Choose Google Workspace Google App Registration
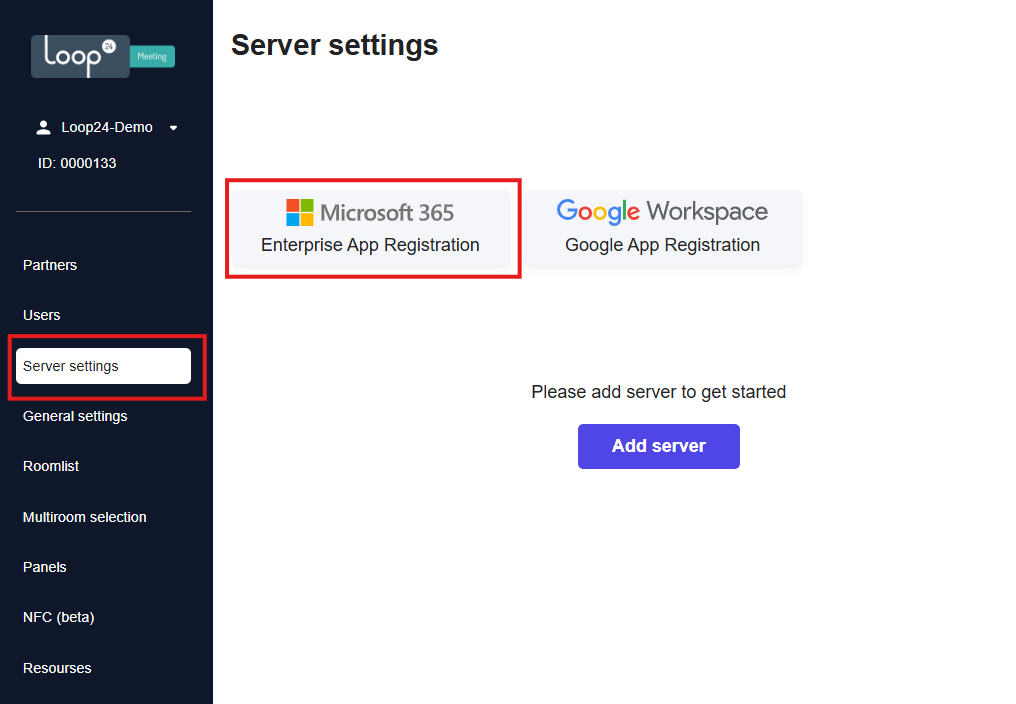 tap(663, 228)
